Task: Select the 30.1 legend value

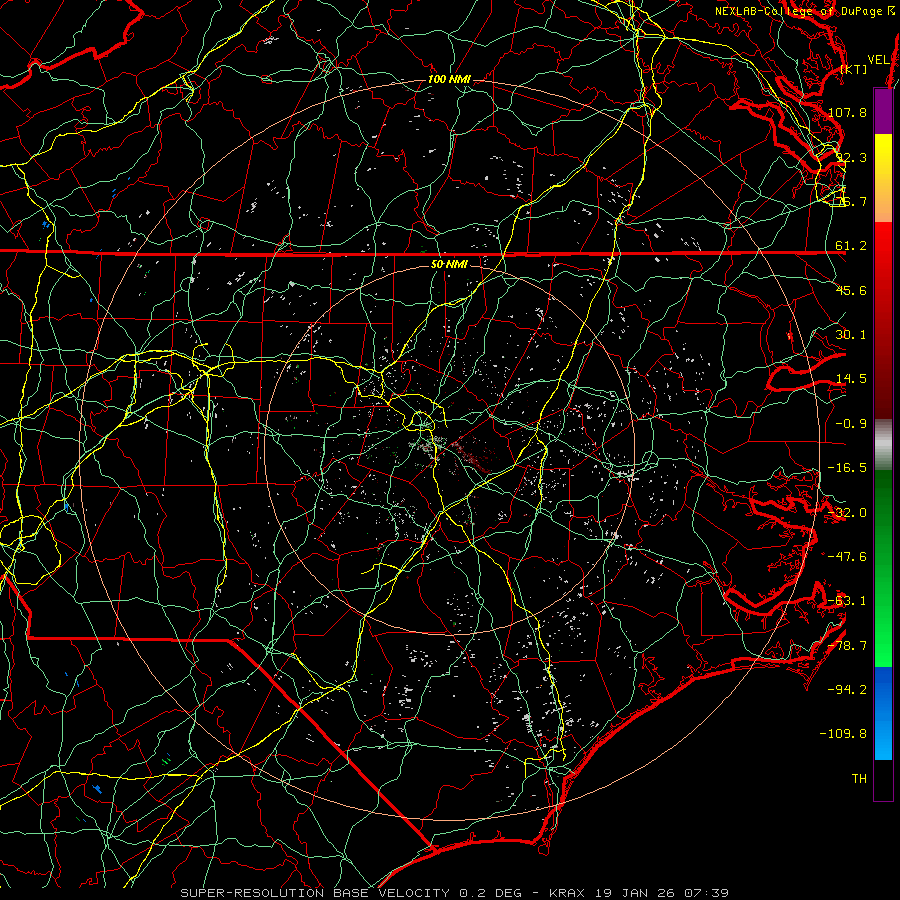Action: point(851,335)
